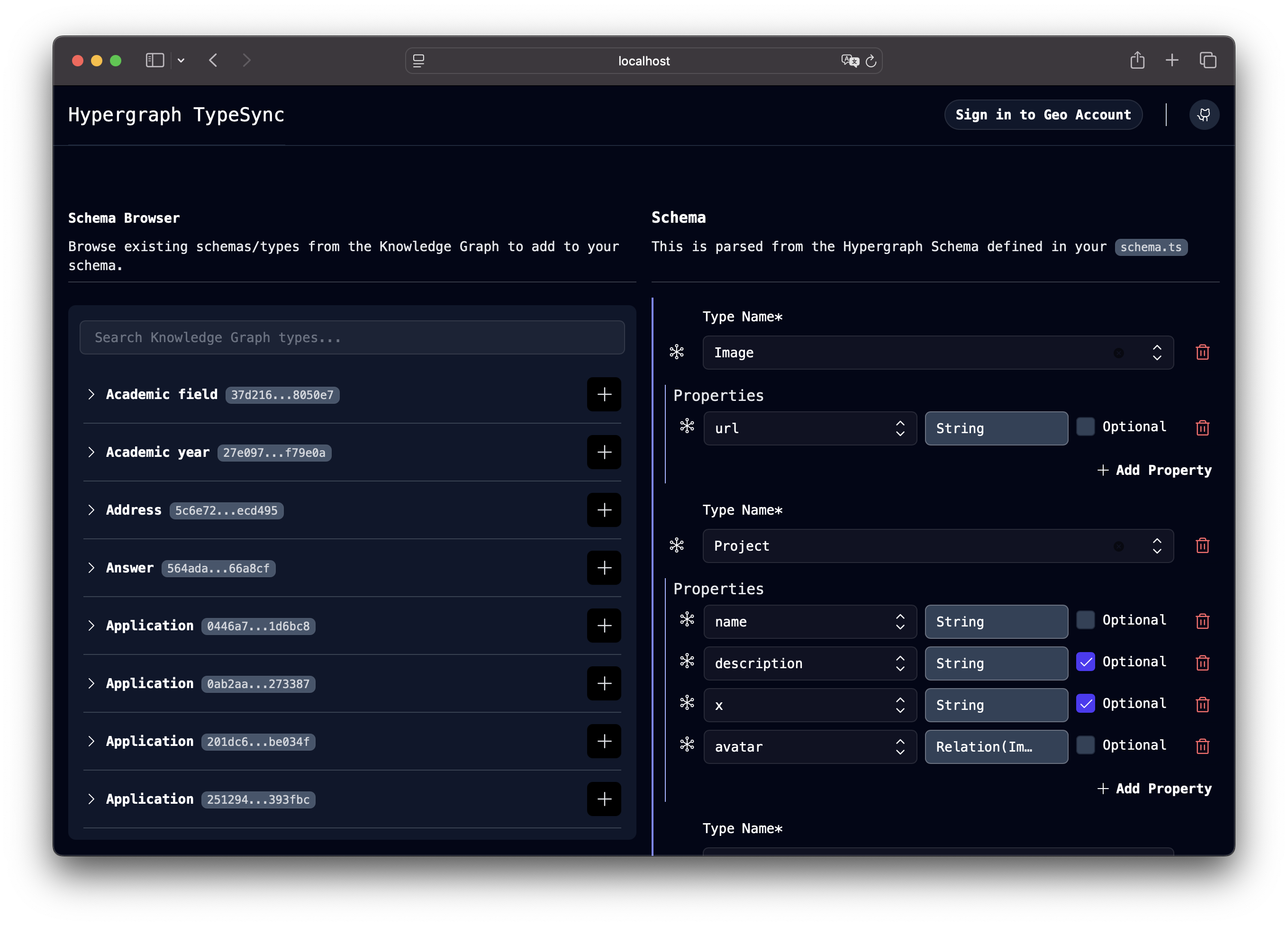Add Application 251294...393fbc to schema
The image size is (1288, 926).
point(604,799)
